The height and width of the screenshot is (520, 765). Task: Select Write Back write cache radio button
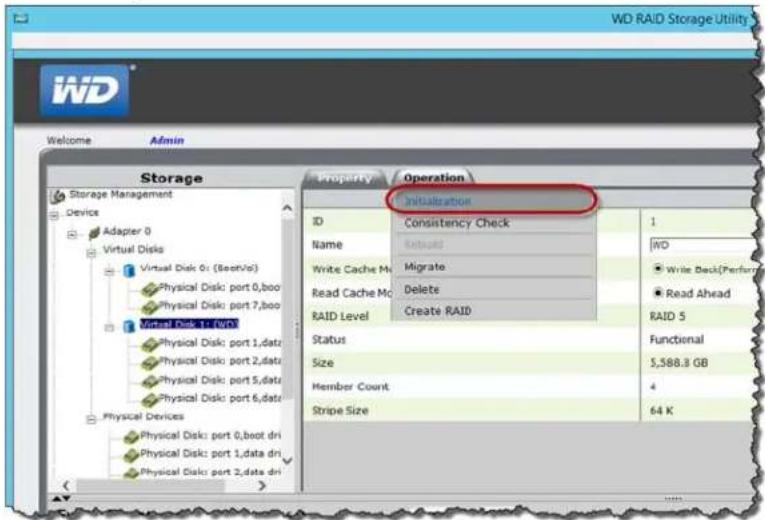click(x=658, y=269)
